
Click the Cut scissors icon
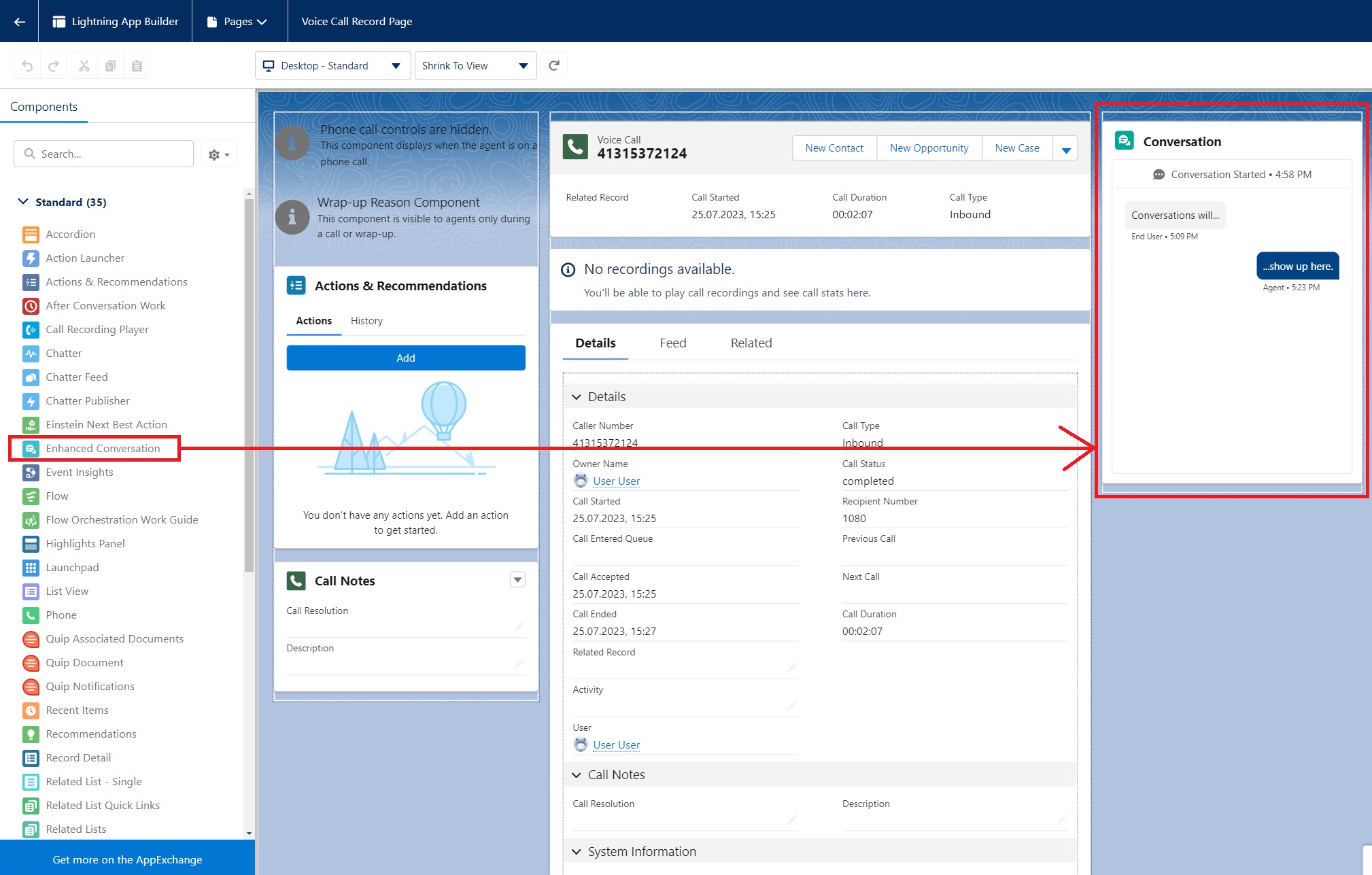tap(84, 66)
